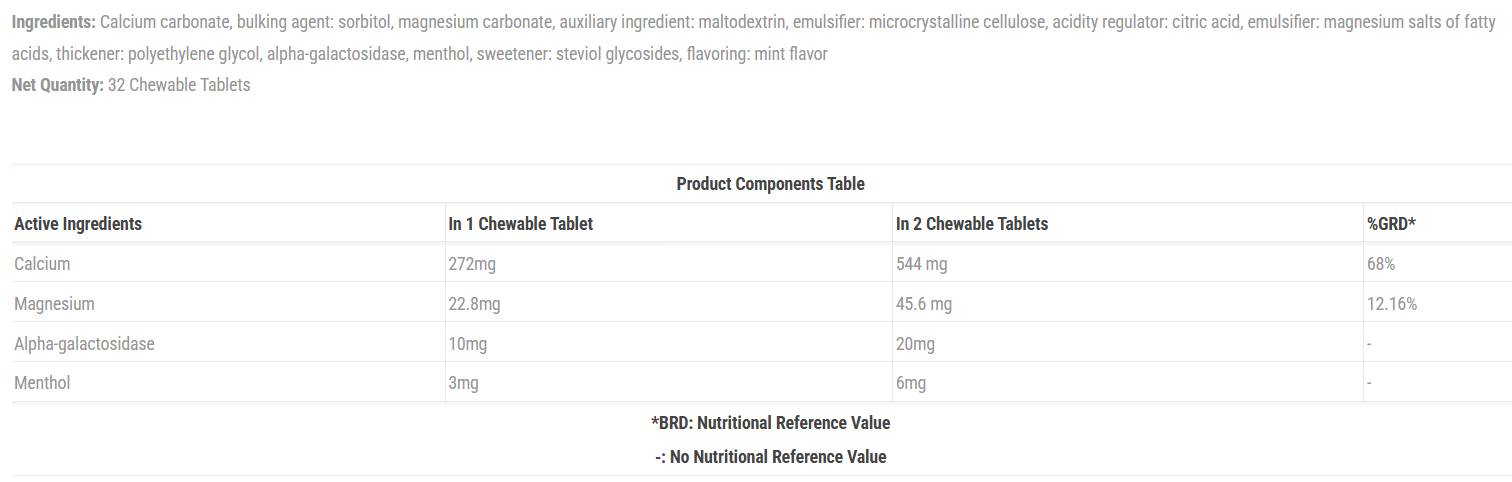The height and width of the screenshot is (482, 1512).
Task: Click the "-: No Nutritional Reference Value" footnote
Action: 770,457
